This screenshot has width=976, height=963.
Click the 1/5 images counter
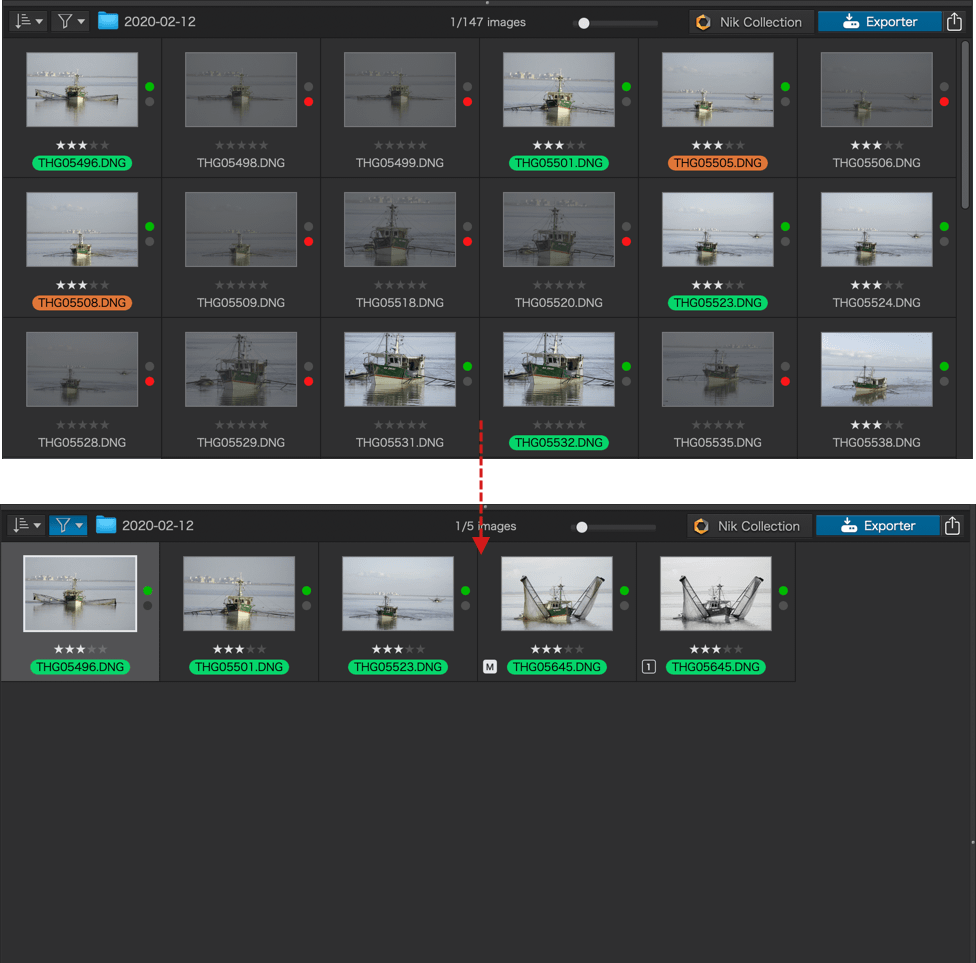pos(486,526)
